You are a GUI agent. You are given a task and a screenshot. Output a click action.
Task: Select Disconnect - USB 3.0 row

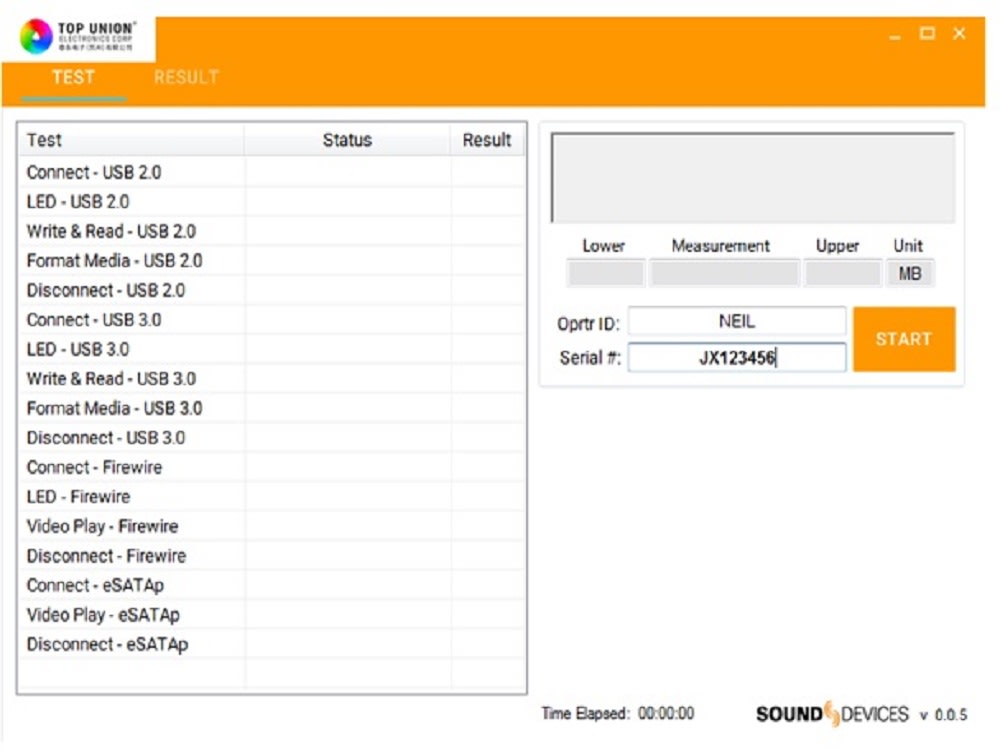(x=272, y=438)
